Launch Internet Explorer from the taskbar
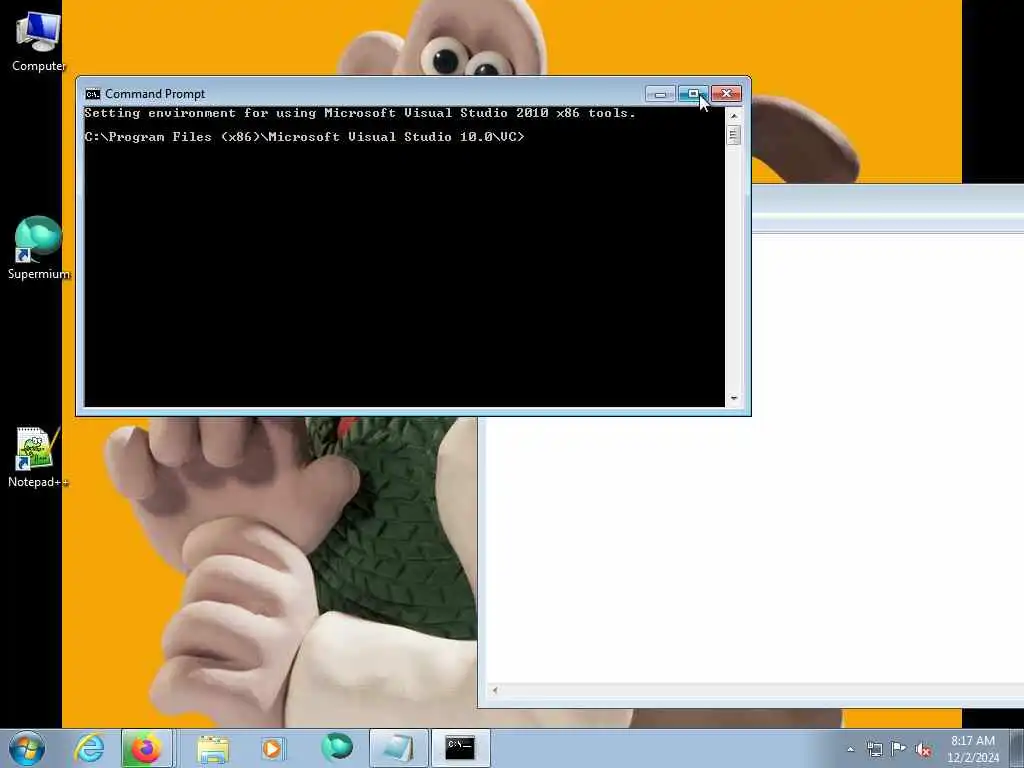Image resolution: width=1024 pixels, height=768 pixels. pyautogui.click(x=89, y=748)
